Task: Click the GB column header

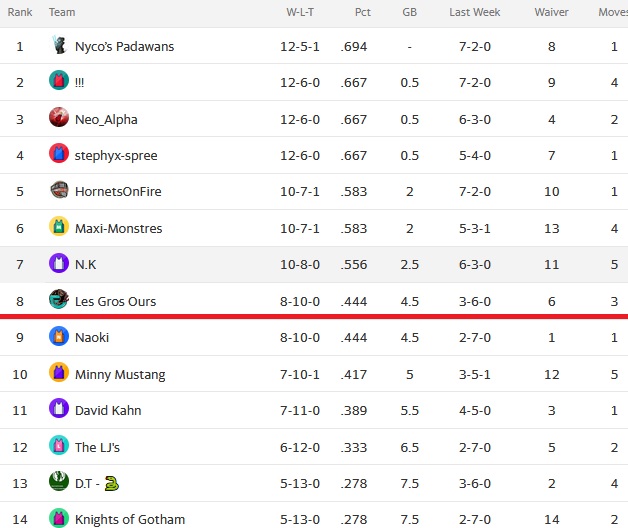Action: (x=409, y=12)
